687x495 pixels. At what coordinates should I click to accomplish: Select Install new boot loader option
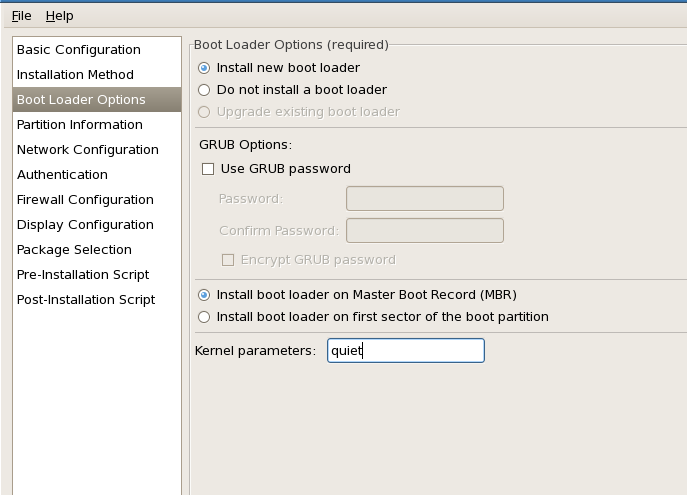[205, 68]
